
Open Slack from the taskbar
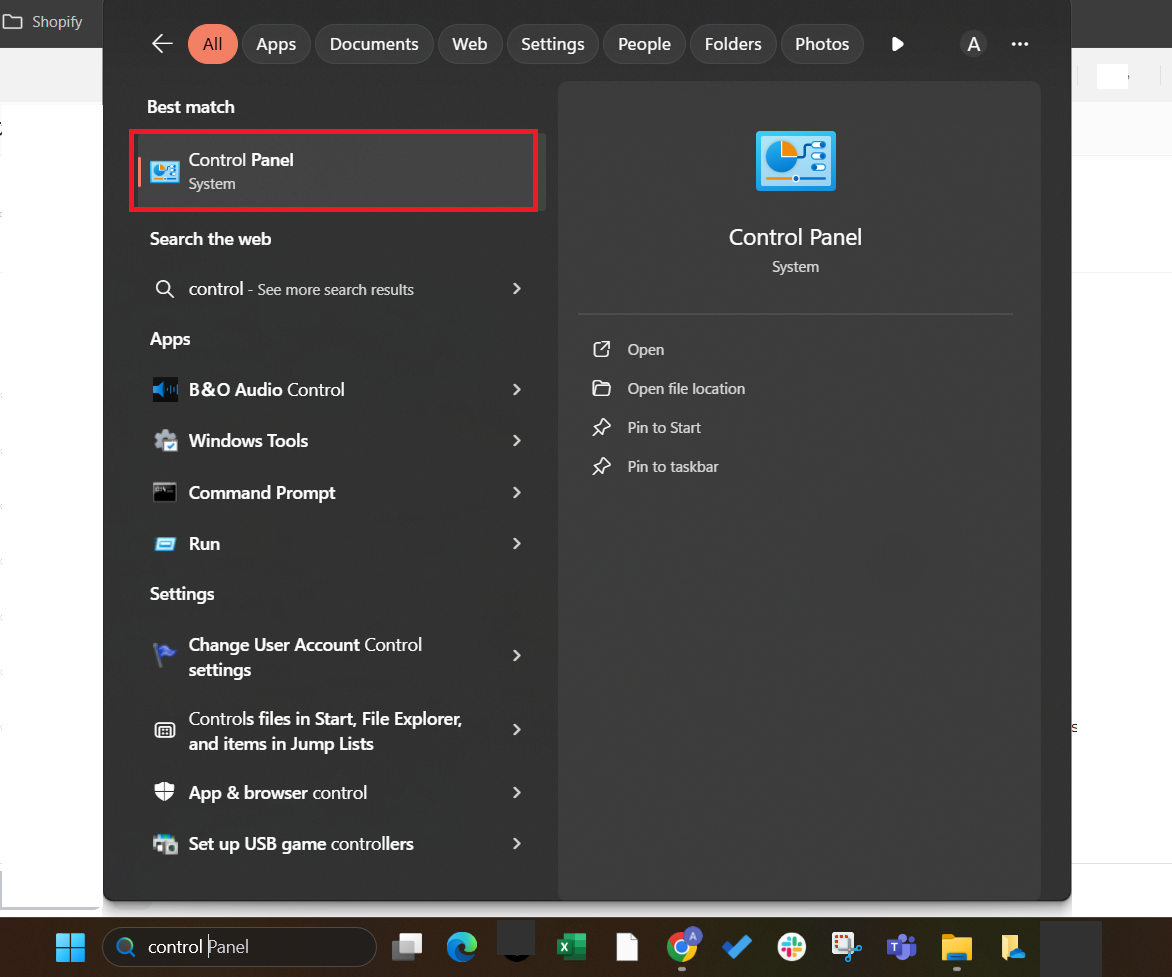(792, 946)
